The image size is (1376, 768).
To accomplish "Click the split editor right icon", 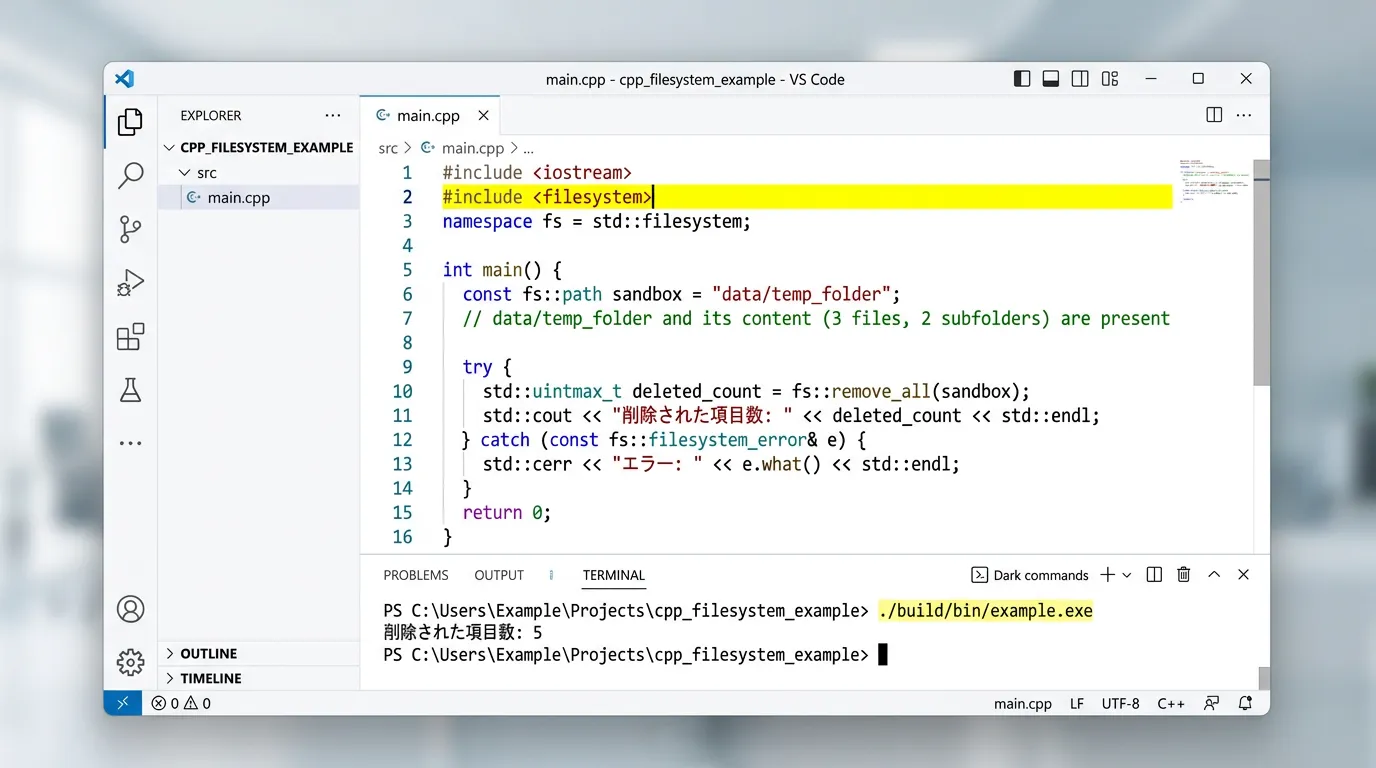I will point(1213,115).
